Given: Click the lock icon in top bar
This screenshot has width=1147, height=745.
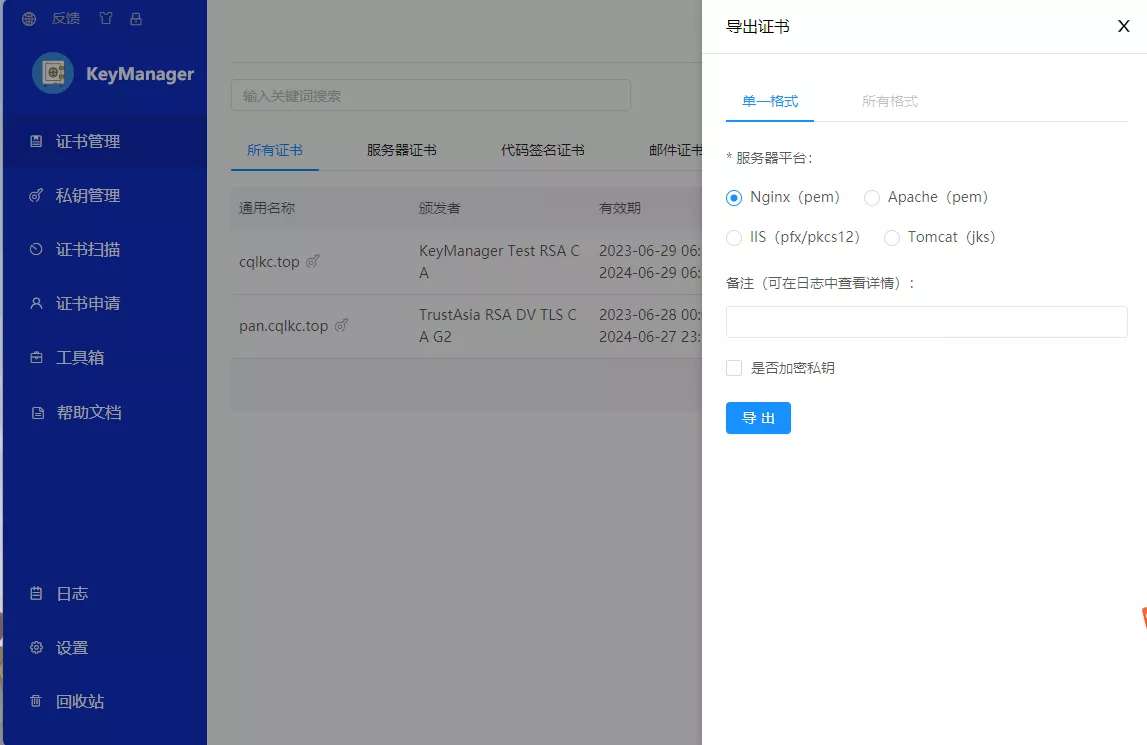Looking at the screenshot, I should coord(136,19).
